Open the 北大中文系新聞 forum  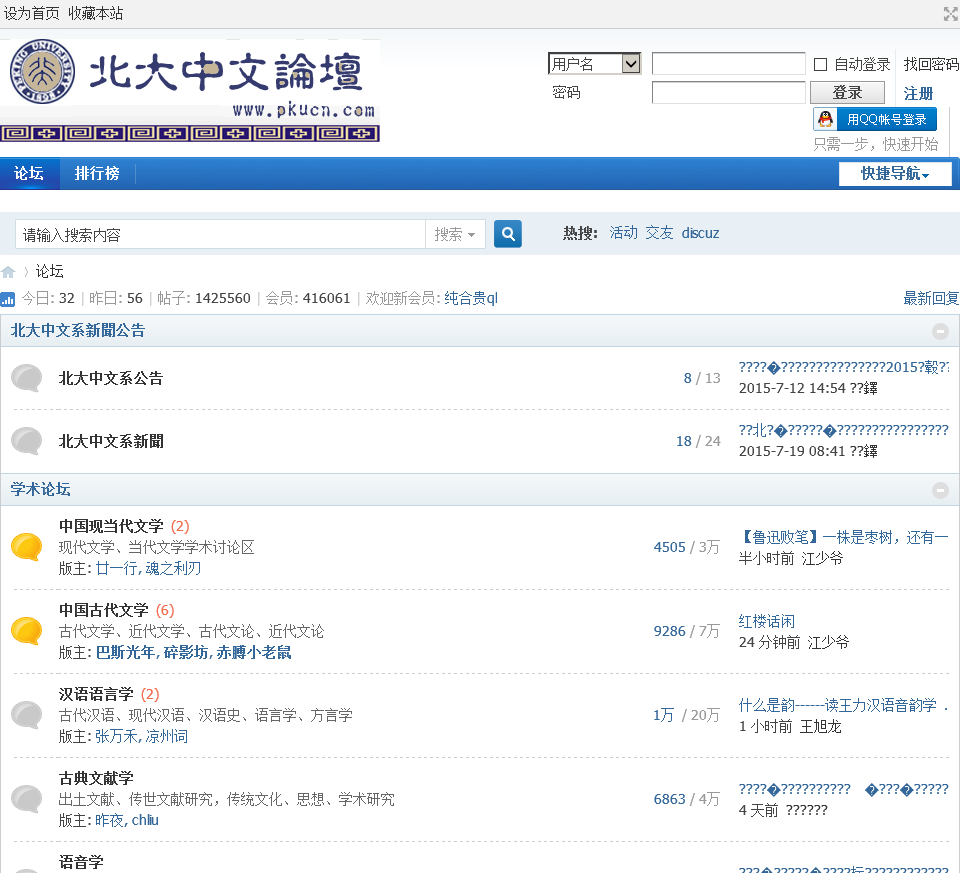(x=111, y=441)
